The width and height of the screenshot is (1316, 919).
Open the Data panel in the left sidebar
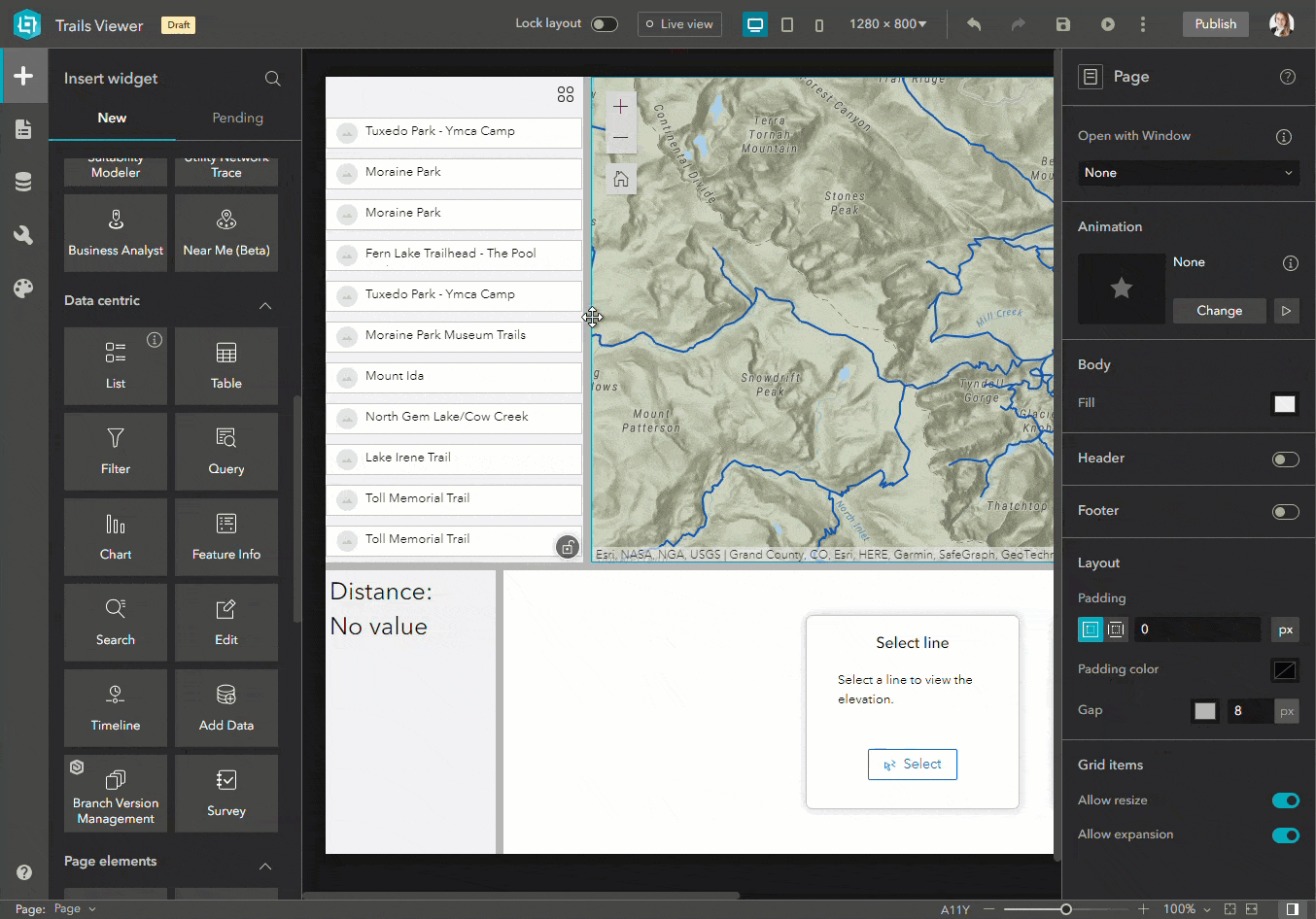click(x=23, y=181)
